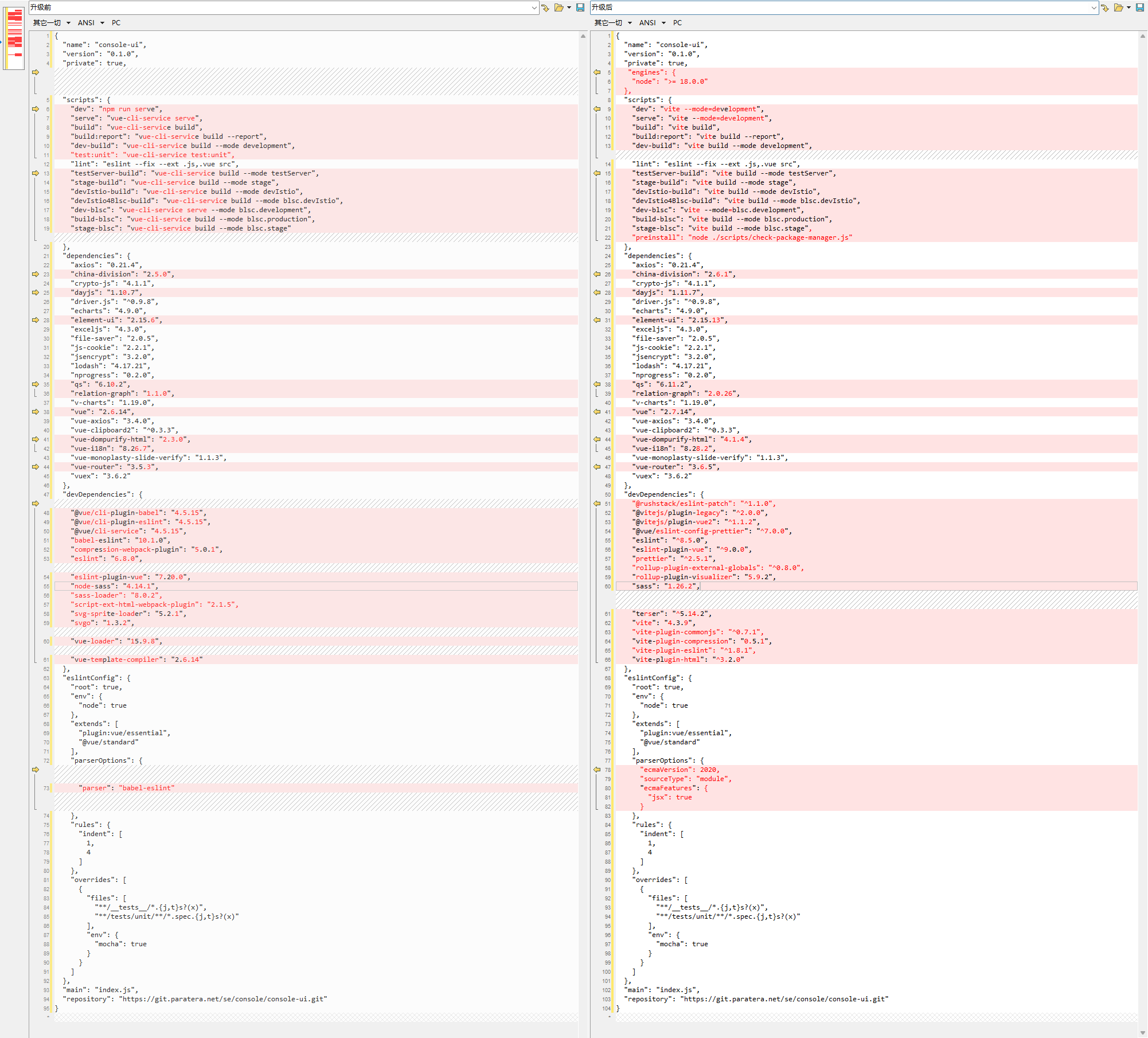Screen dimensions: 1148x1038
Task: Click left line '"test:unit": "vue-cli-service test:unit"'
Action: pos(153,155)
